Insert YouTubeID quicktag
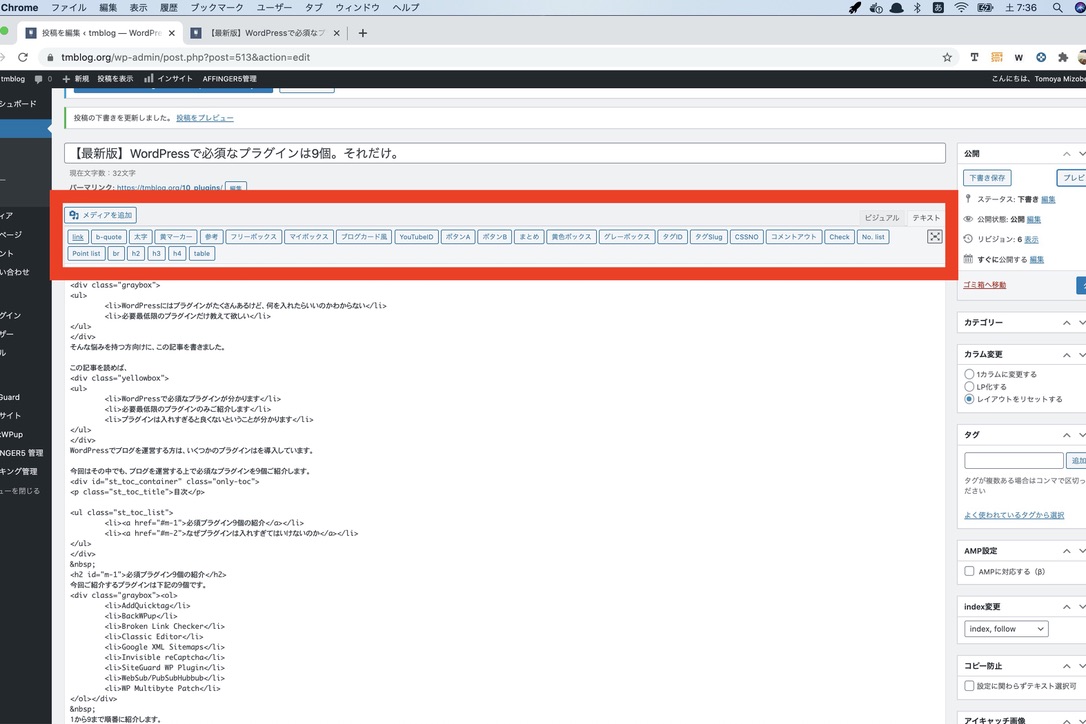1086x724 pixels. pos(416,237)
